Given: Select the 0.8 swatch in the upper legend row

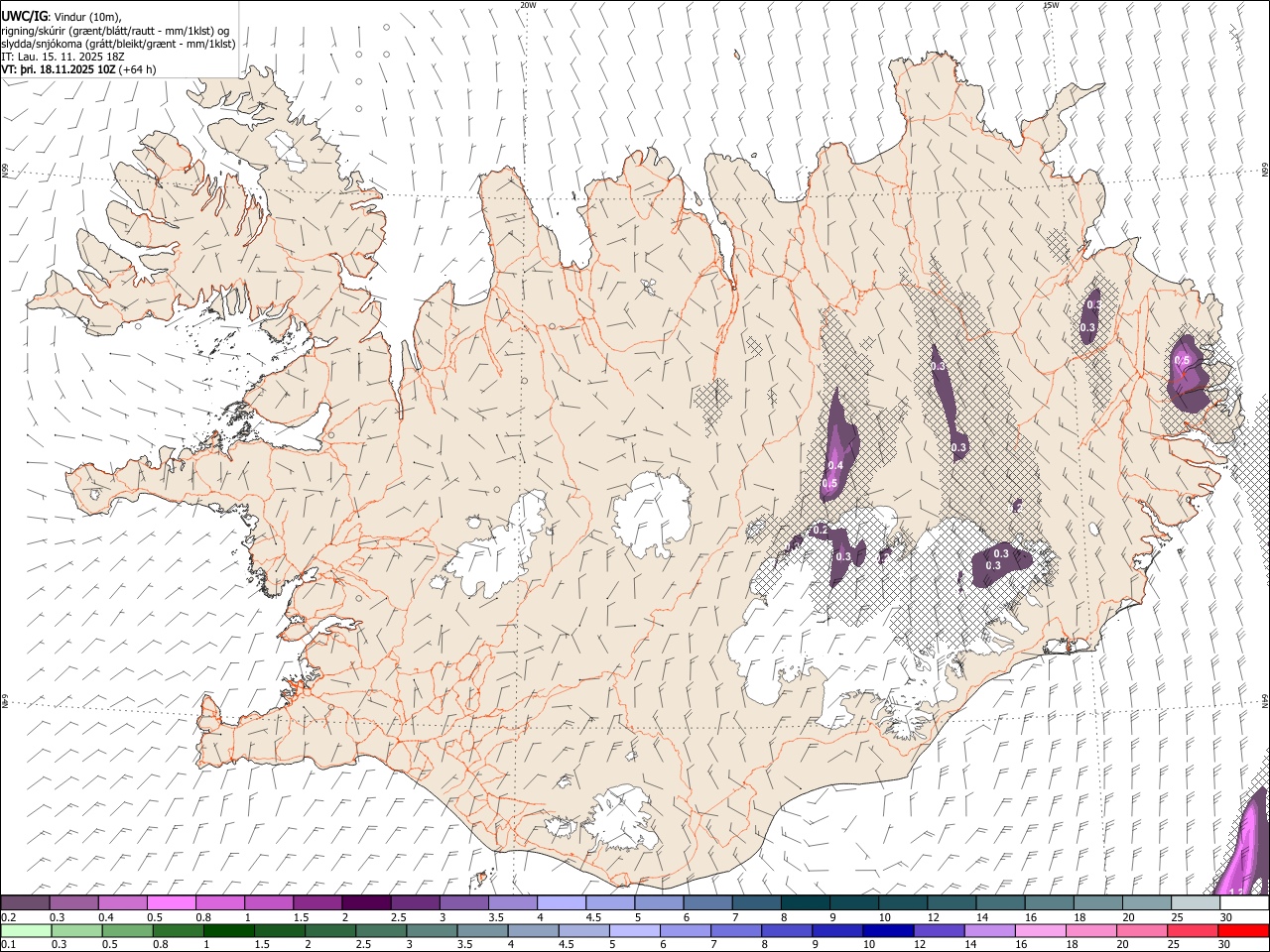Looking at the screenshot, I should [x=220, y=903].
